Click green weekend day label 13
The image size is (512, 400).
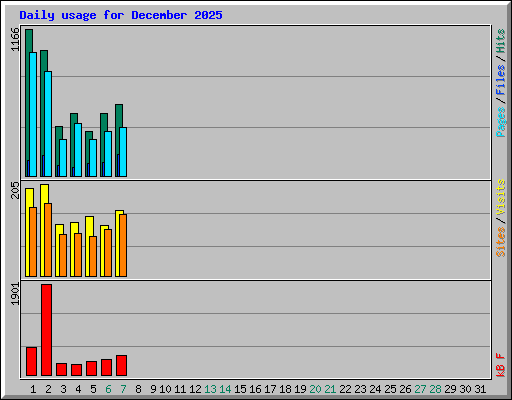coord(210,389)
